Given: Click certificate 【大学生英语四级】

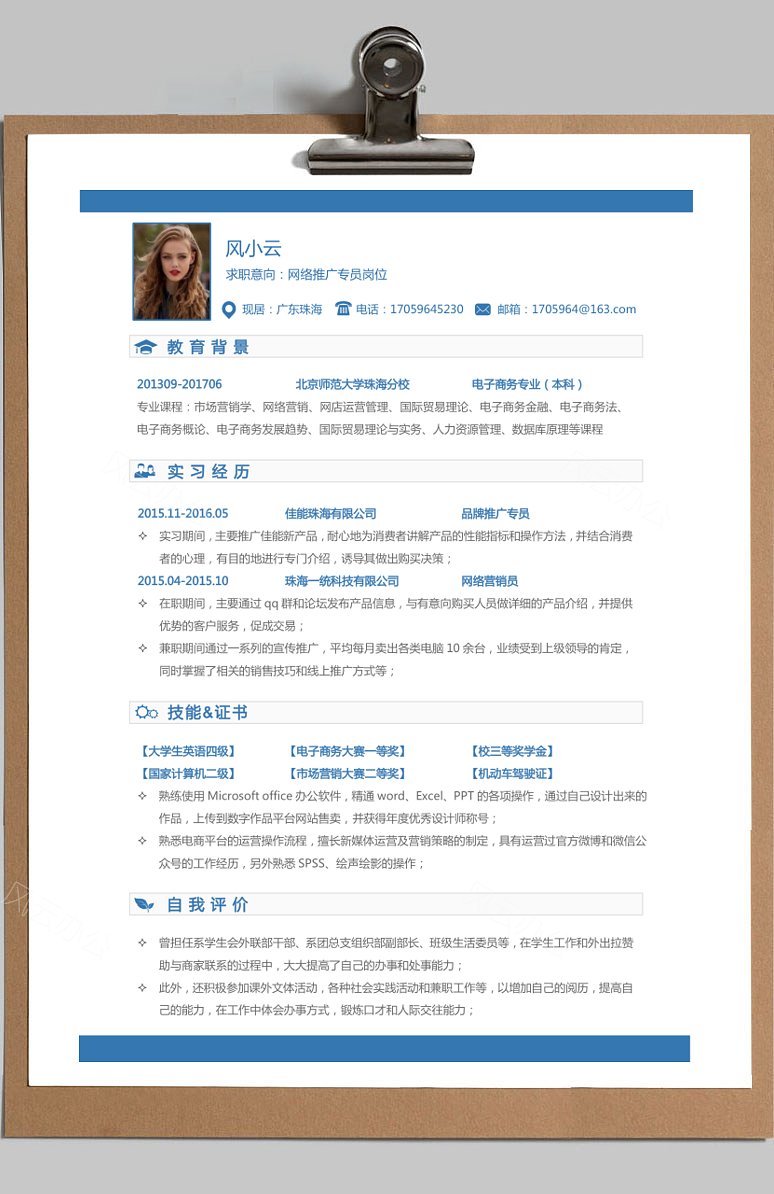Looking at the screenshot, I should click(x=187, y=751).
